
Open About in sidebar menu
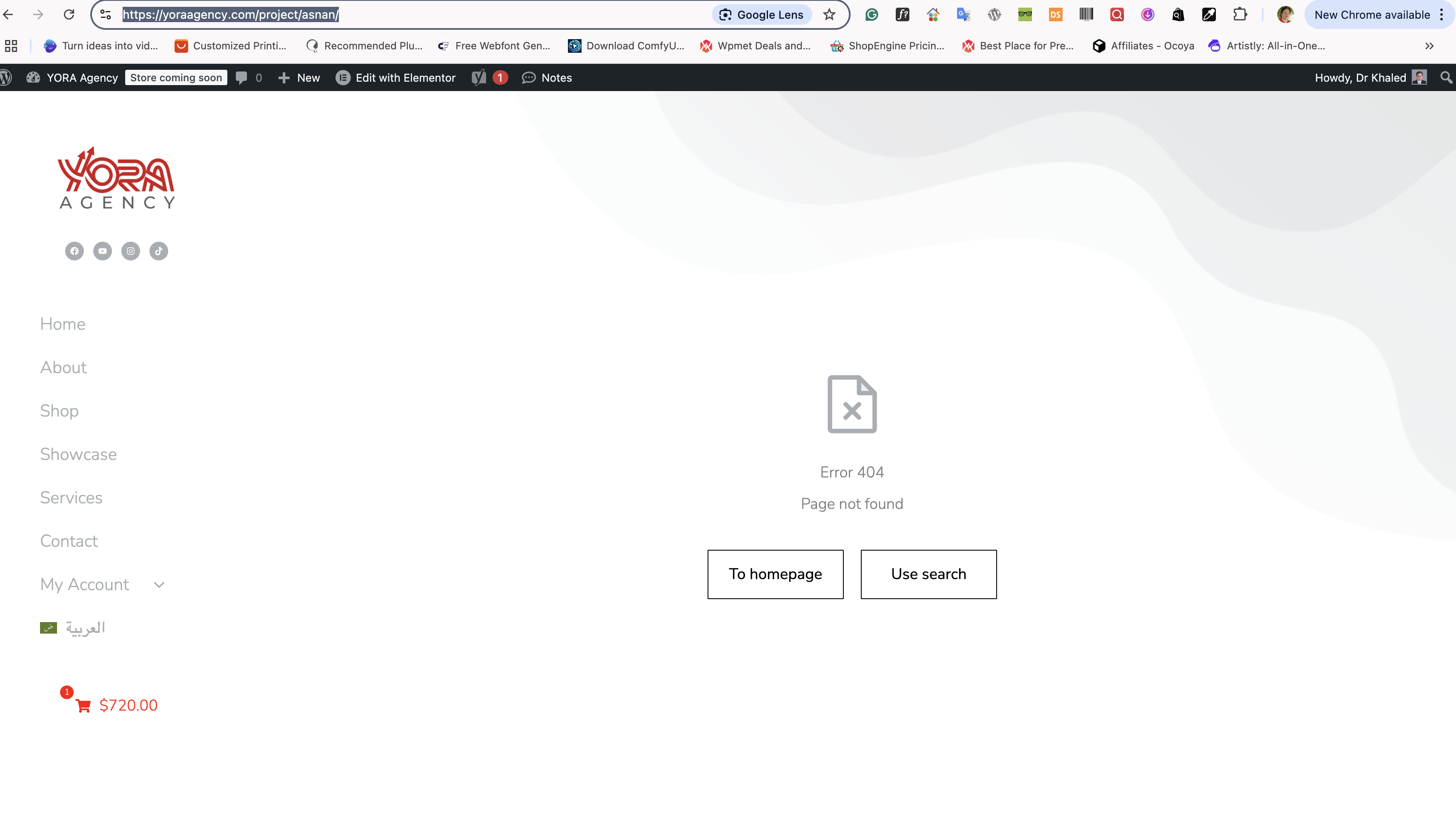click(63, 368)
